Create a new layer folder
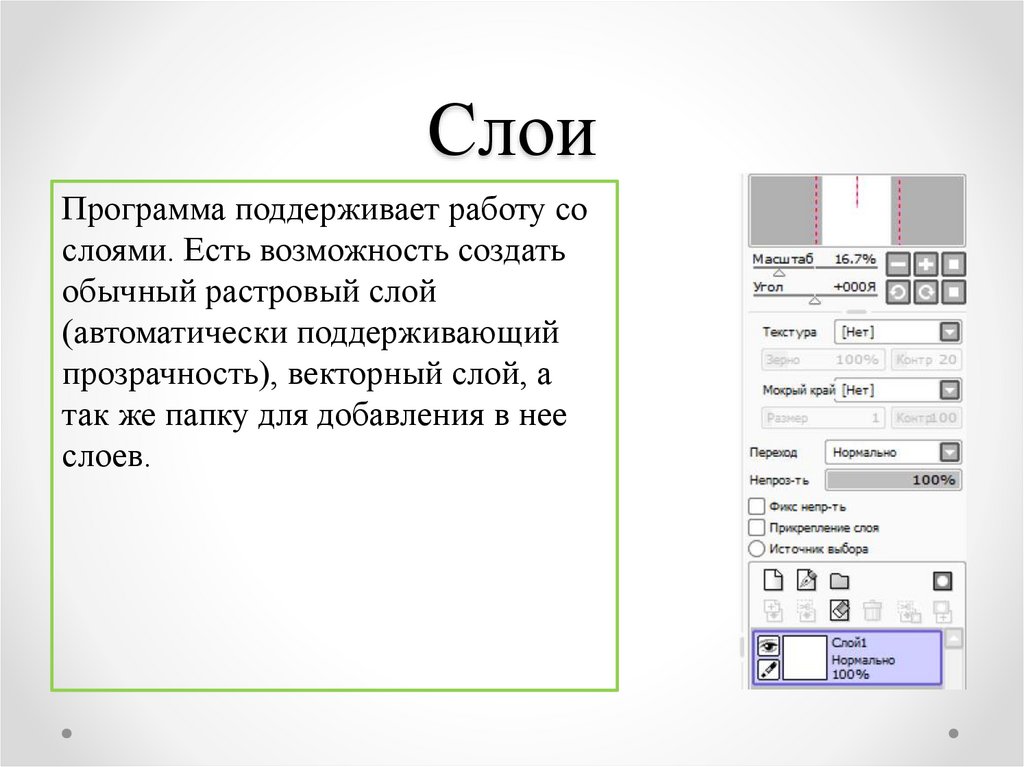This screenshot has width=1024, height=767. pyautogui.click(x=839, y=581)
